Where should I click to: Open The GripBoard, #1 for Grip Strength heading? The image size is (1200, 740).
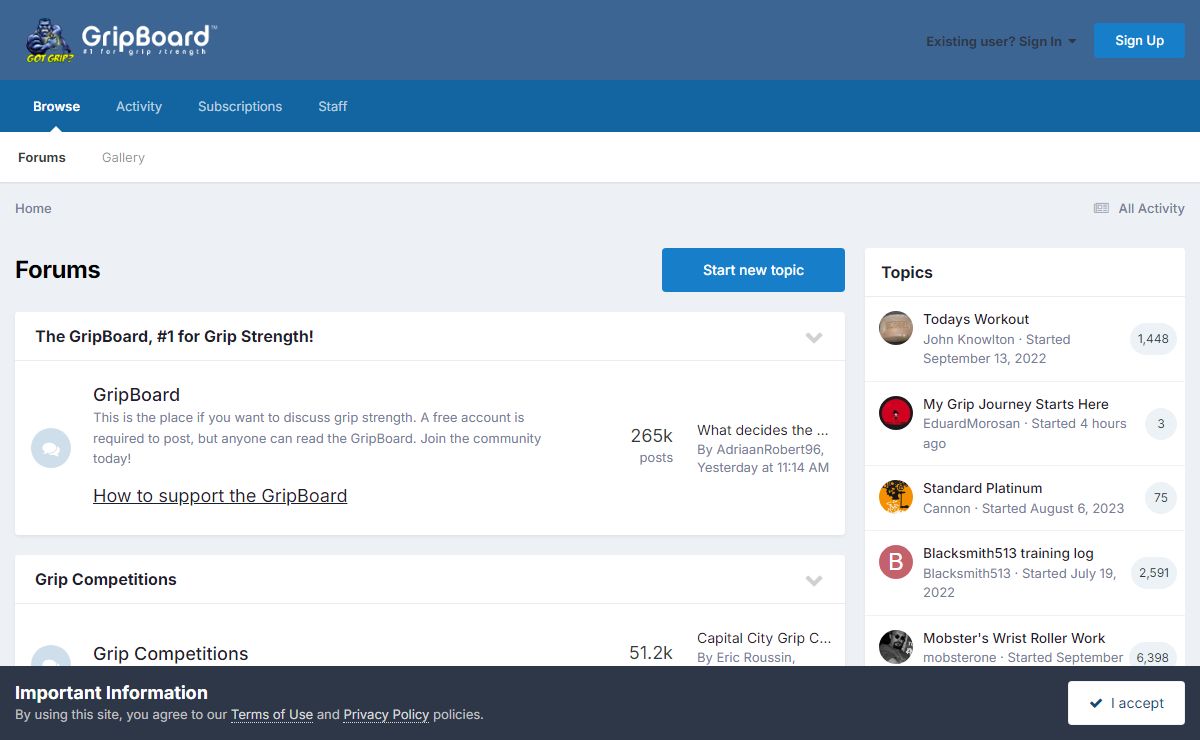tap(174, 337)
